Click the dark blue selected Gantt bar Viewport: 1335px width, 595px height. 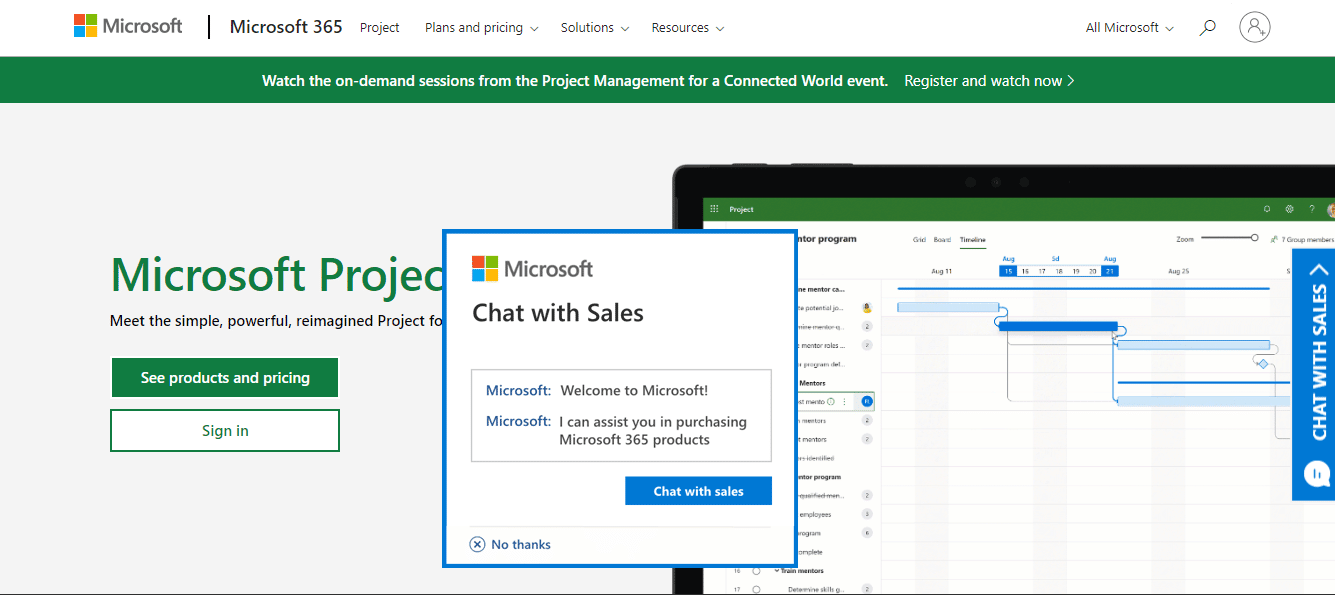pos(1058,326)
